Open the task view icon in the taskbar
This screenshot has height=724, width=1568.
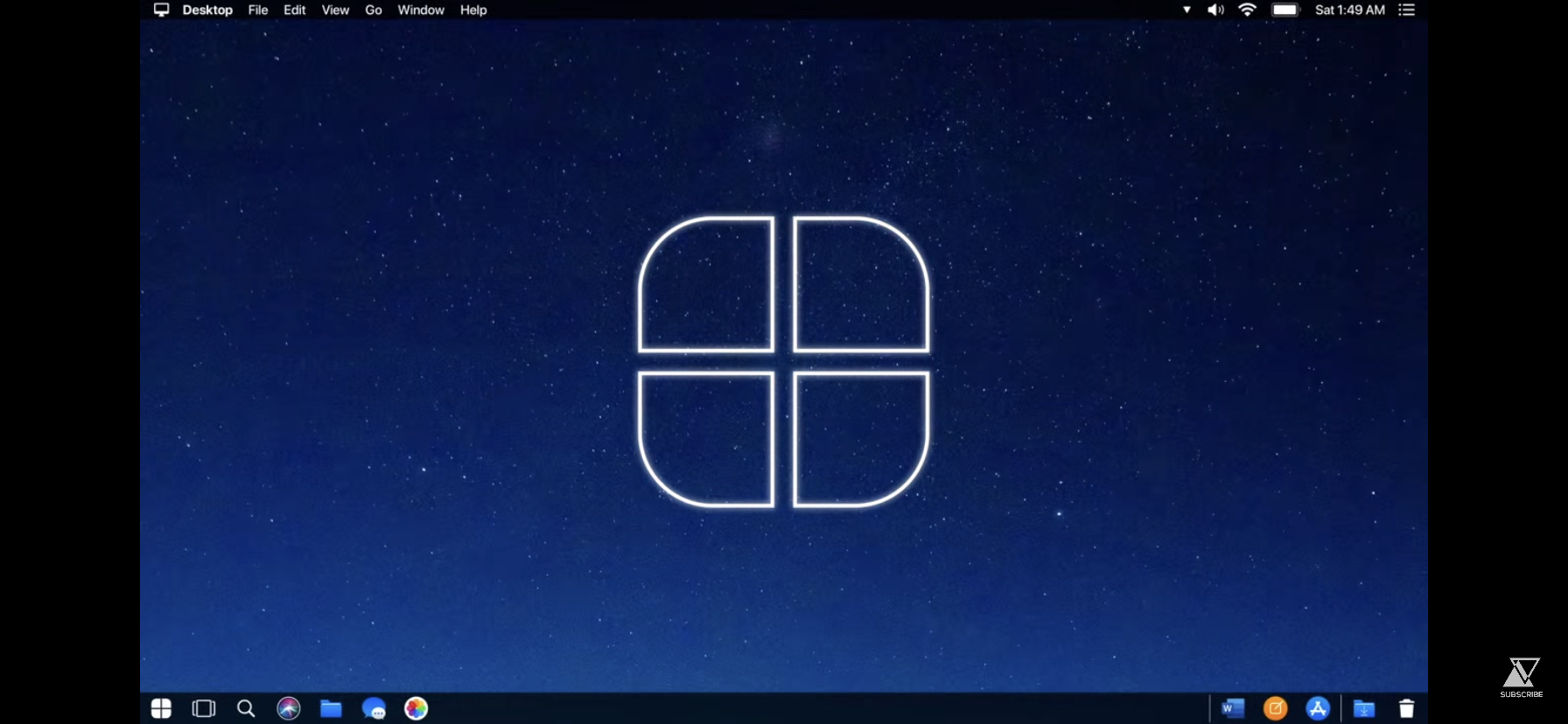coord(204,708)
